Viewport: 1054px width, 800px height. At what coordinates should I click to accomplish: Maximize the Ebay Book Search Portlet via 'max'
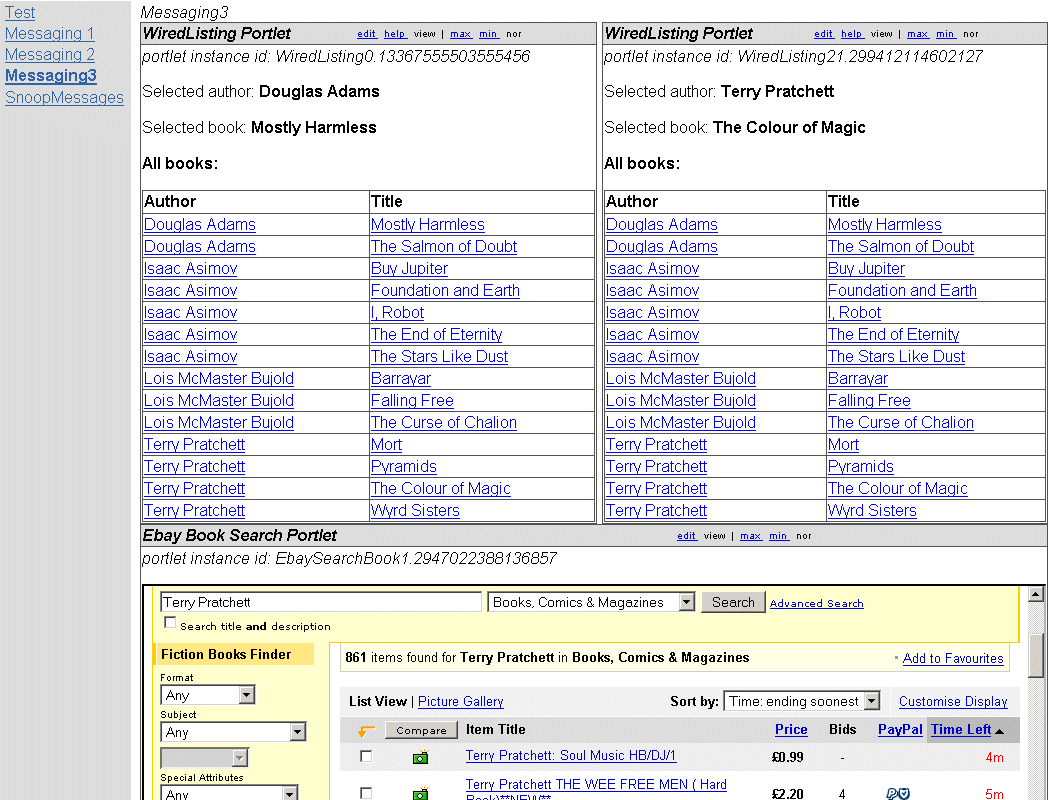(x=750, y=536)
